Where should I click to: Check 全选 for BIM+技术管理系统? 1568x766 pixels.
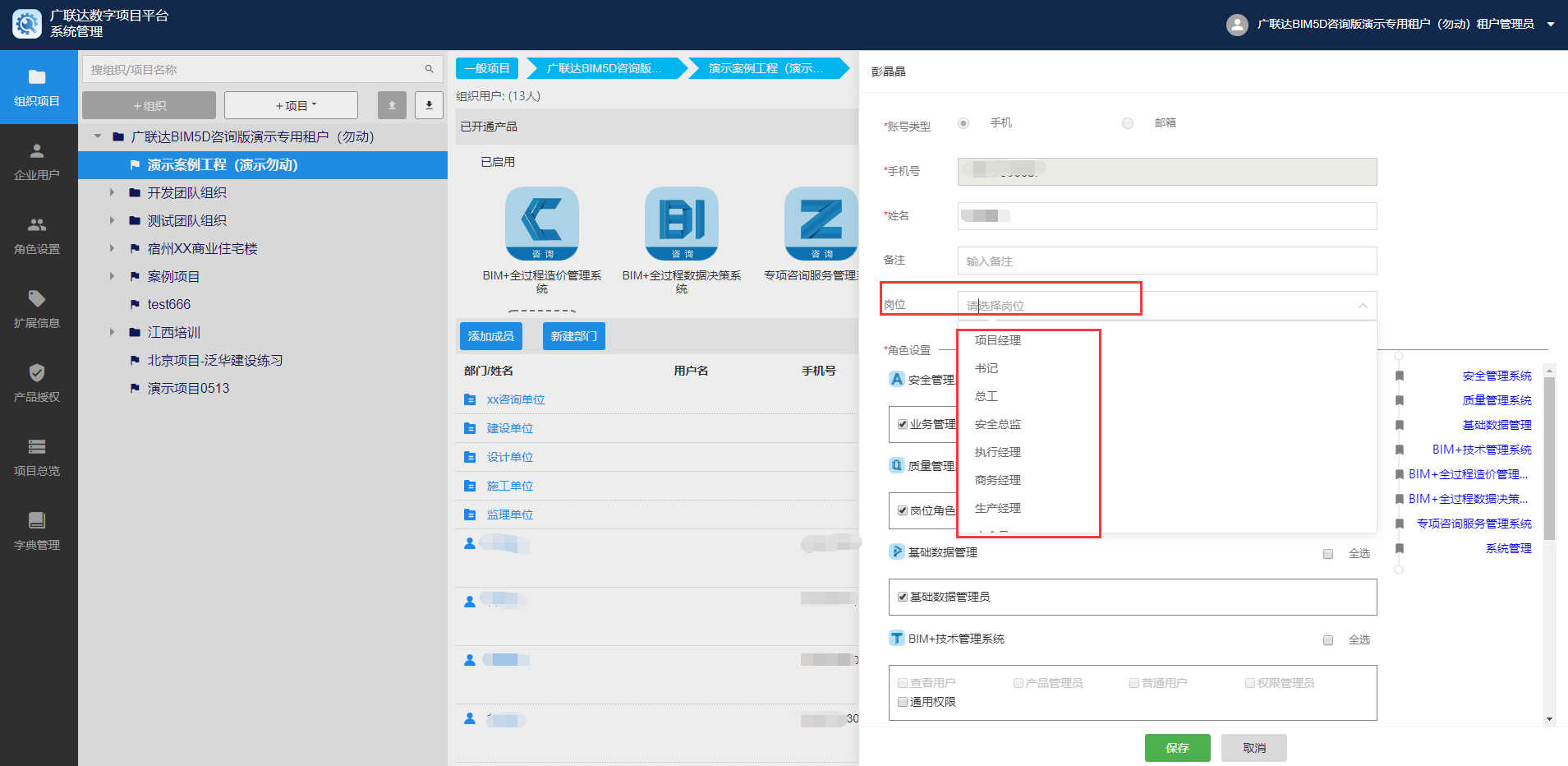coord(1328,640)
